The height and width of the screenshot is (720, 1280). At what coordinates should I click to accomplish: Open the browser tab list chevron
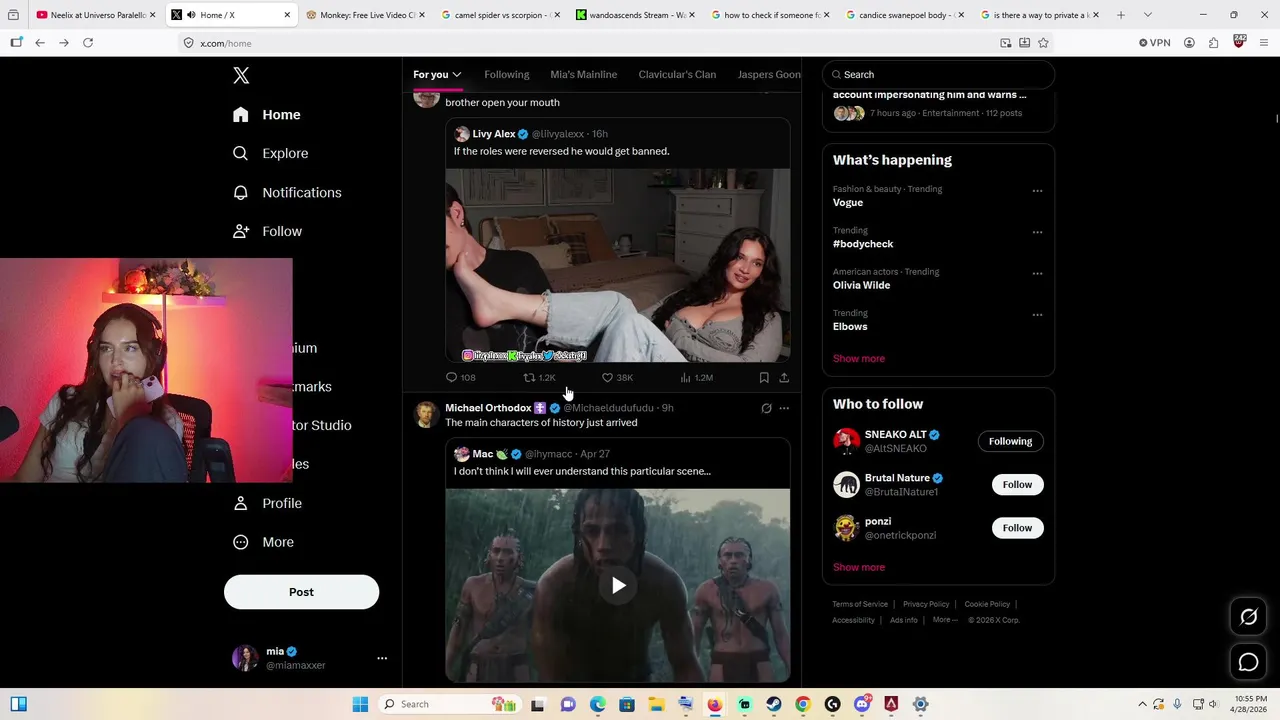pyautogui.click(x=1147, y=15)
